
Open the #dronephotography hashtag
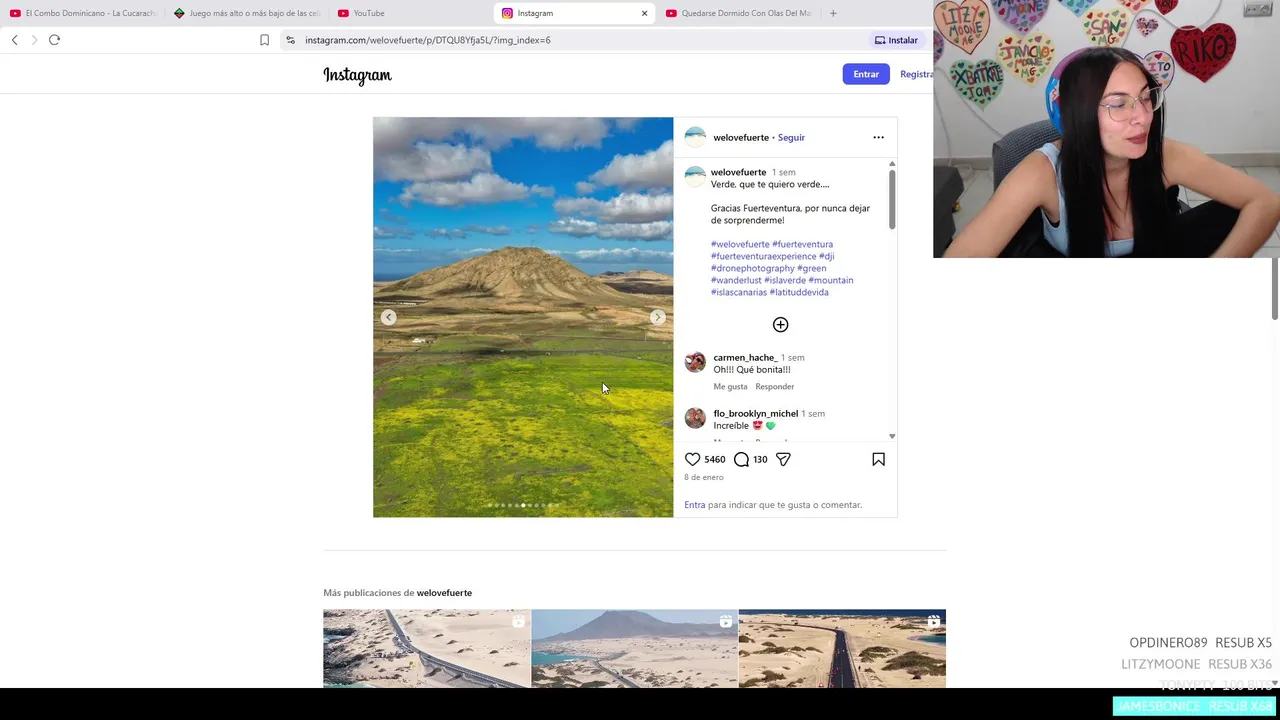[x=752, y=268]
